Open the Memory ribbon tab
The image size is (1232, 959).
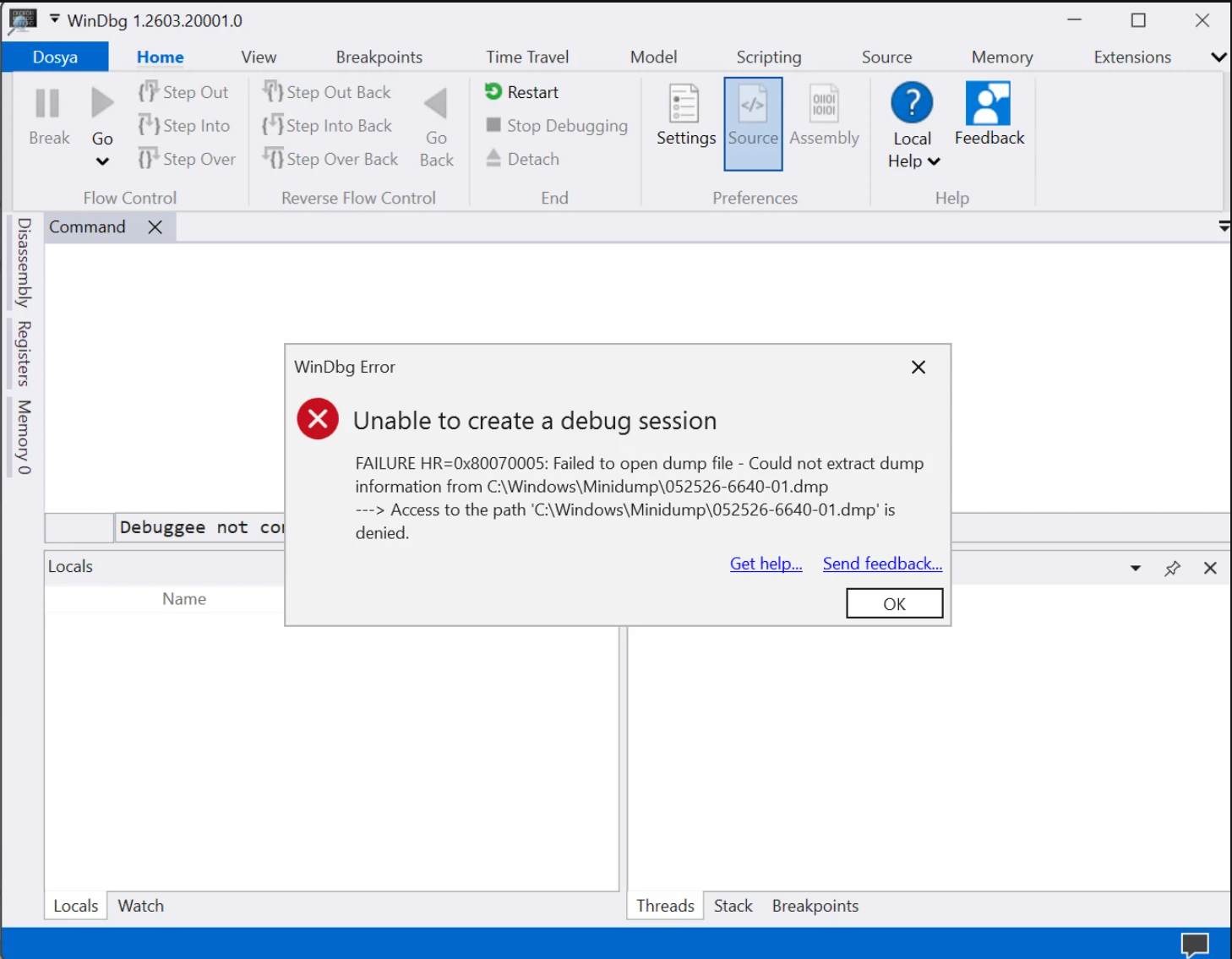click(1002, 57)
